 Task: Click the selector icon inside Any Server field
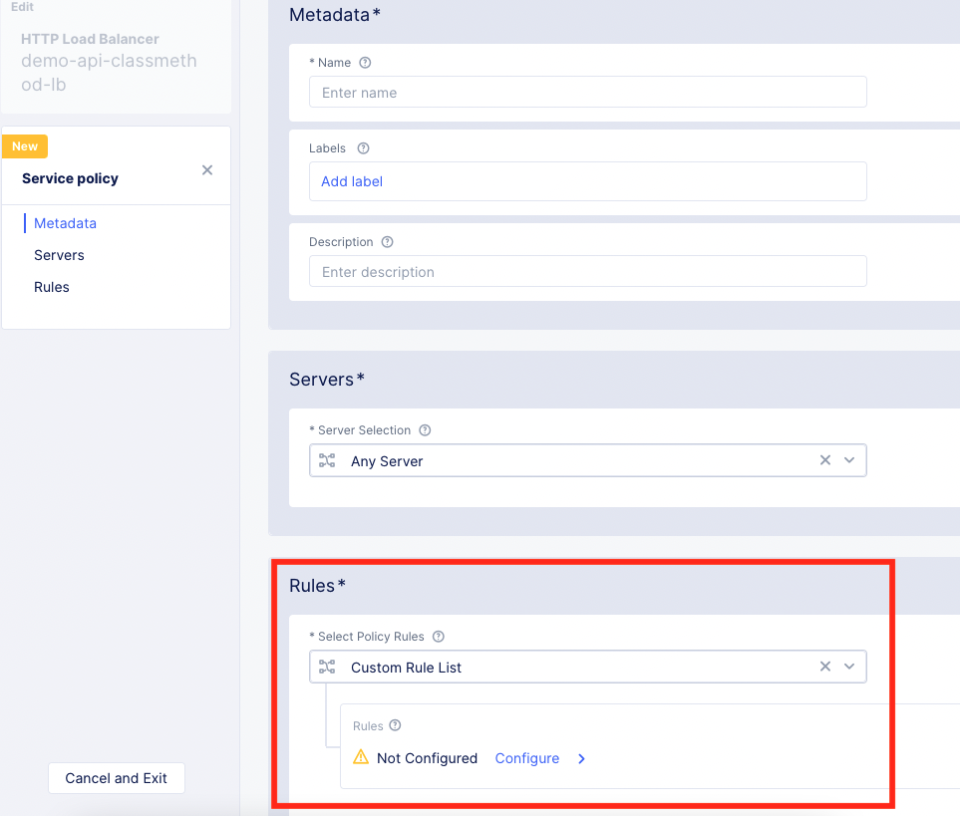point(326,460)
